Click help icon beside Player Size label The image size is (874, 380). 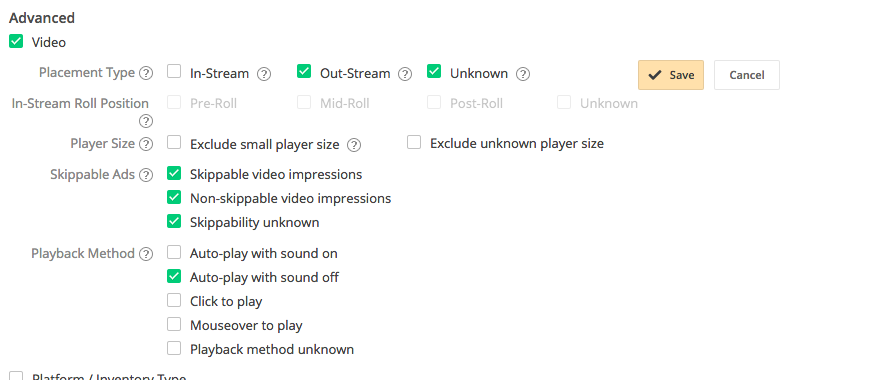pyautogui.click(x=145, y=144)
